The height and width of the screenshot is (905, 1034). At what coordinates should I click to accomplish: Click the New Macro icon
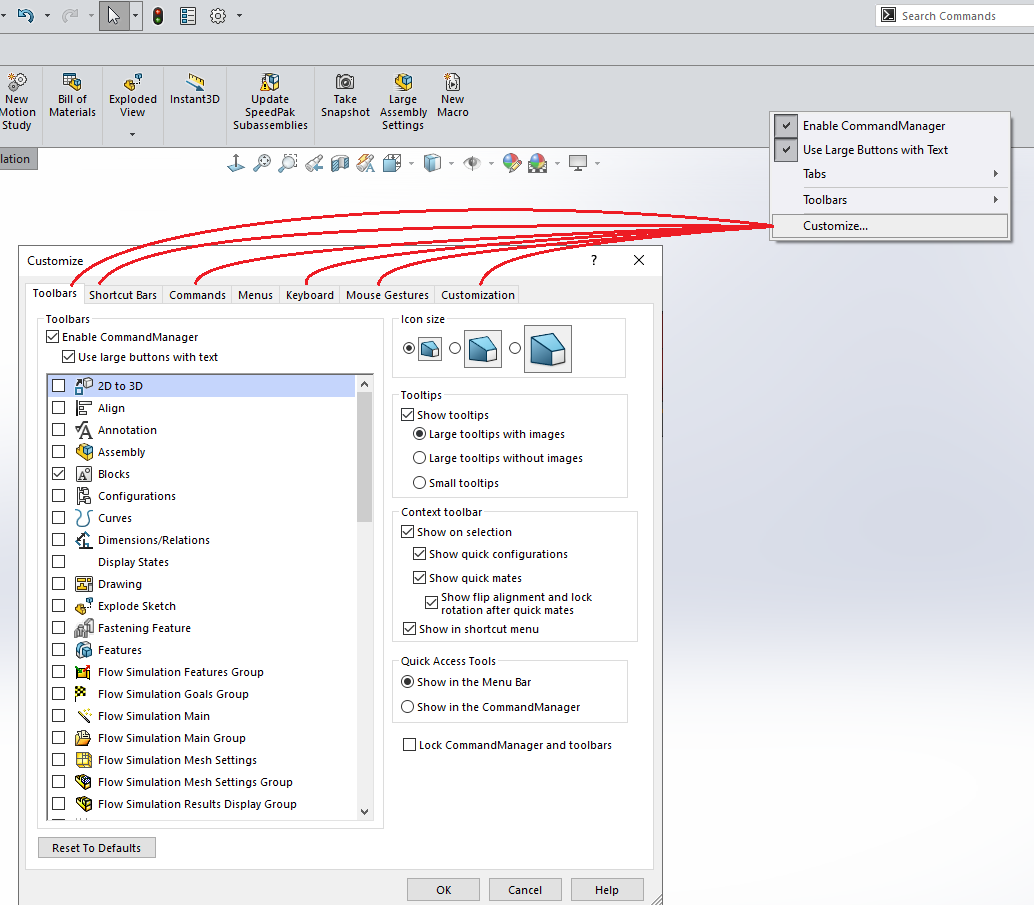click(452, 83)
